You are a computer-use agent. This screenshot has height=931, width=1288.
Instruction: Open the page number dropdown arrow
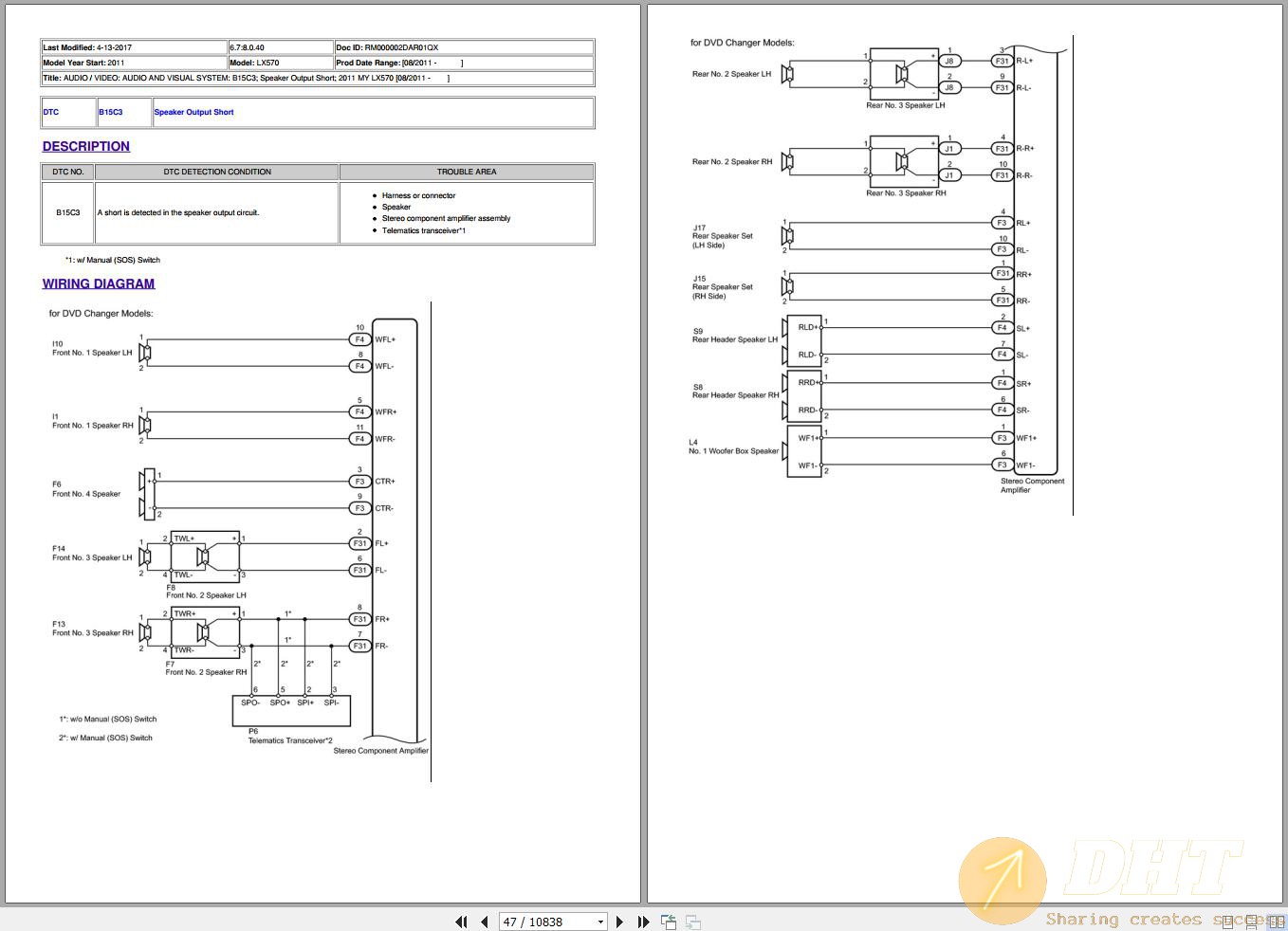pyautogui.click(x=600, y=922)
